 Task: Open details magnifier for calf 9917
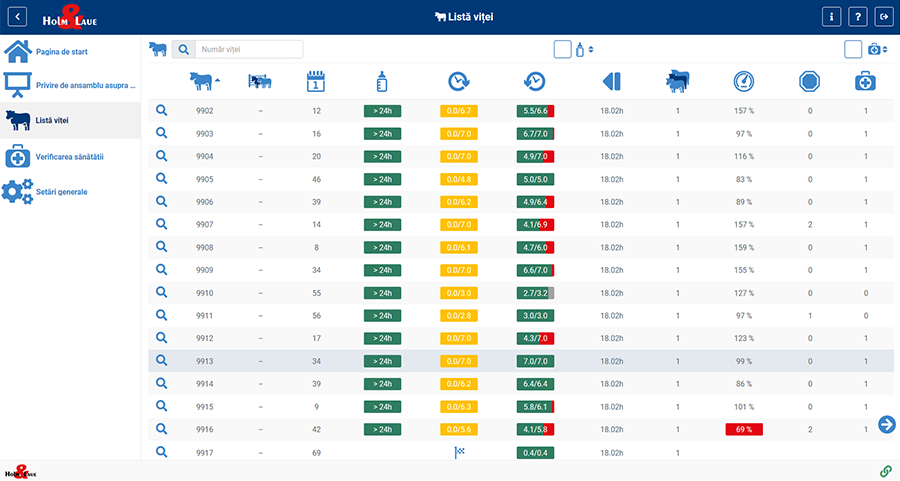click(x=162, y=452)
